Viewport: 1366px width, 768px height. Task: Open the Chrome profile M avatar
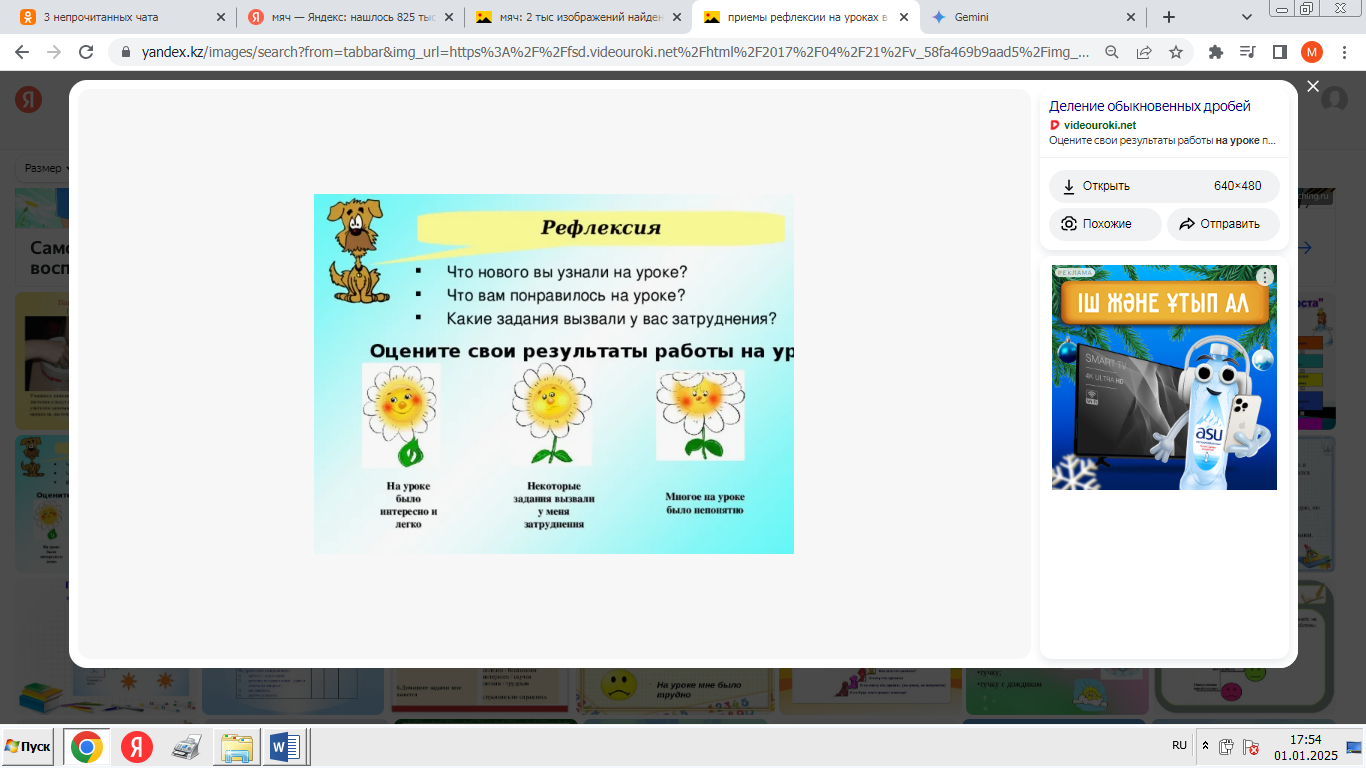1312,52
